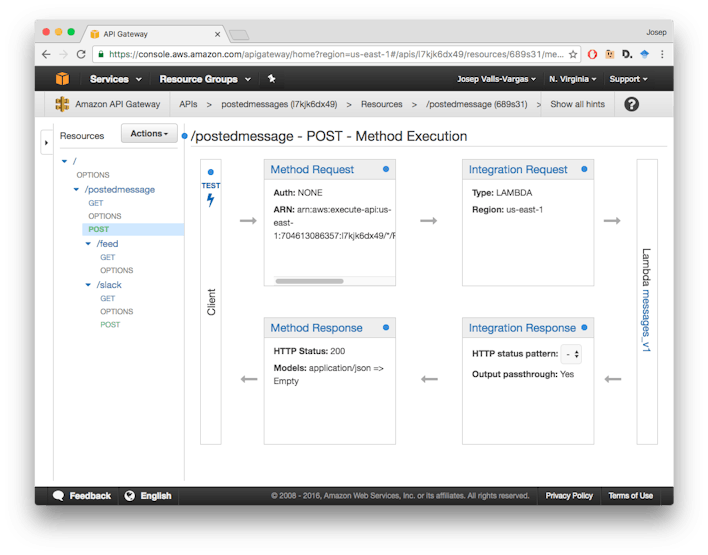Click the blue shield extension icon

click(644, 54)
